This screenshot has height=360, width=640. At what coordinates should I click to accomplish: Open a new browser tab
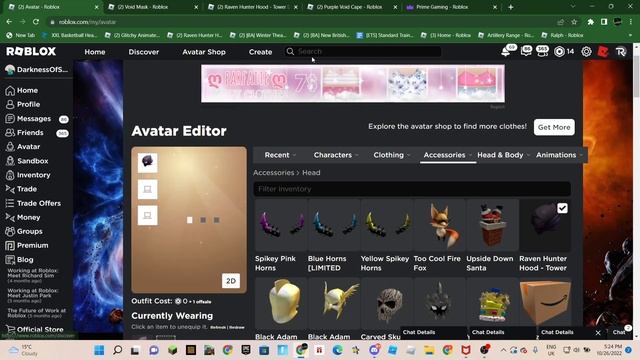coord(511,7)
